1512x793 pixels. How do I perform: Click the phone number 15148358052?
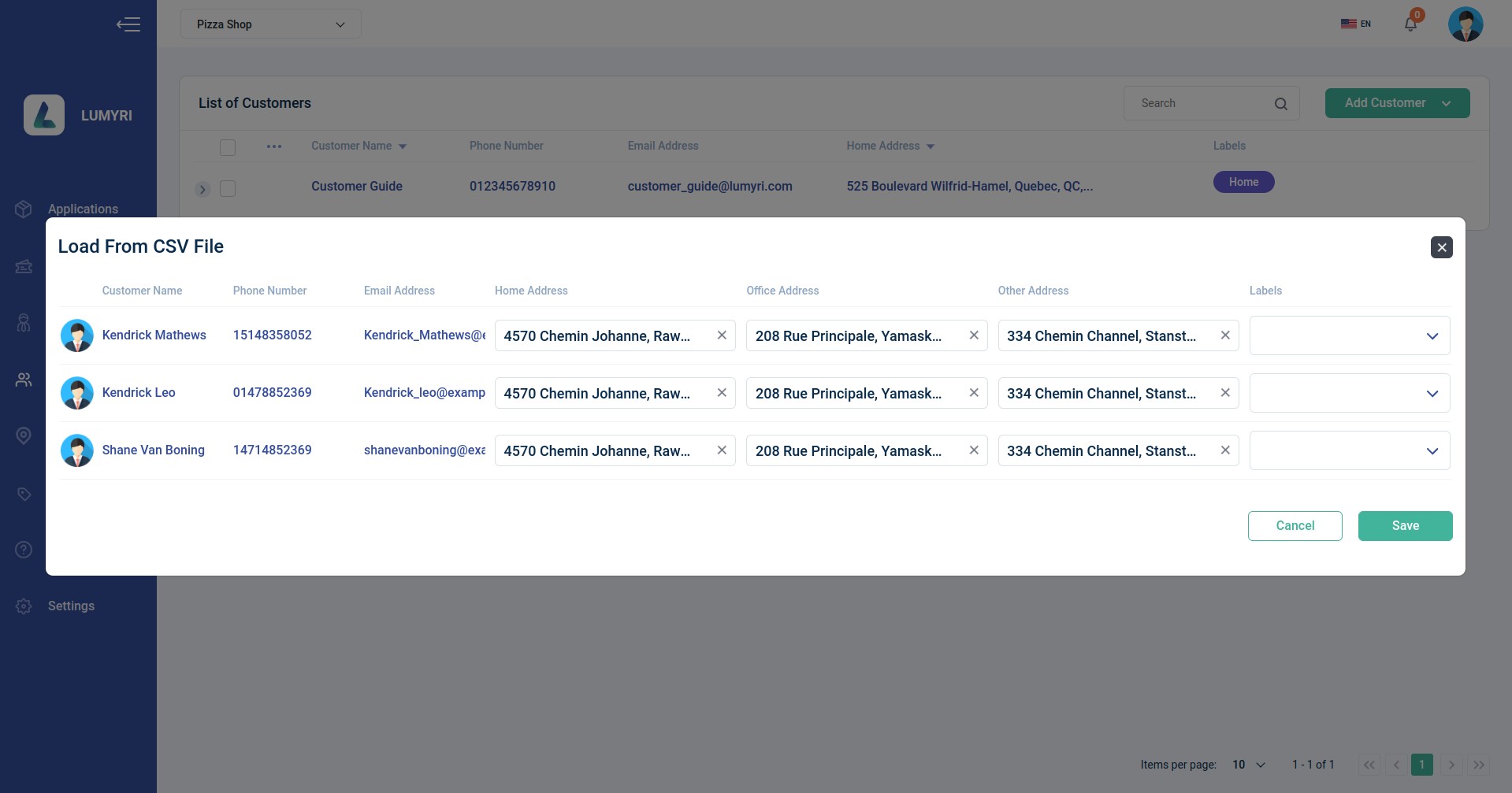[x=272, y=335]
